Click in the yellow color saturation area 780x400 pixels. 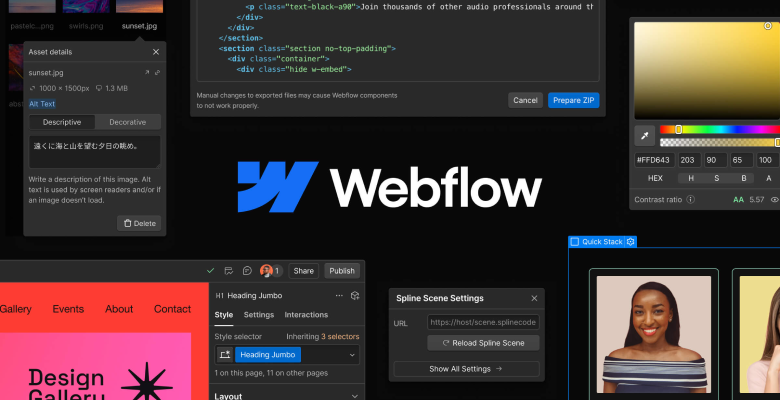[x=707, y=70]
